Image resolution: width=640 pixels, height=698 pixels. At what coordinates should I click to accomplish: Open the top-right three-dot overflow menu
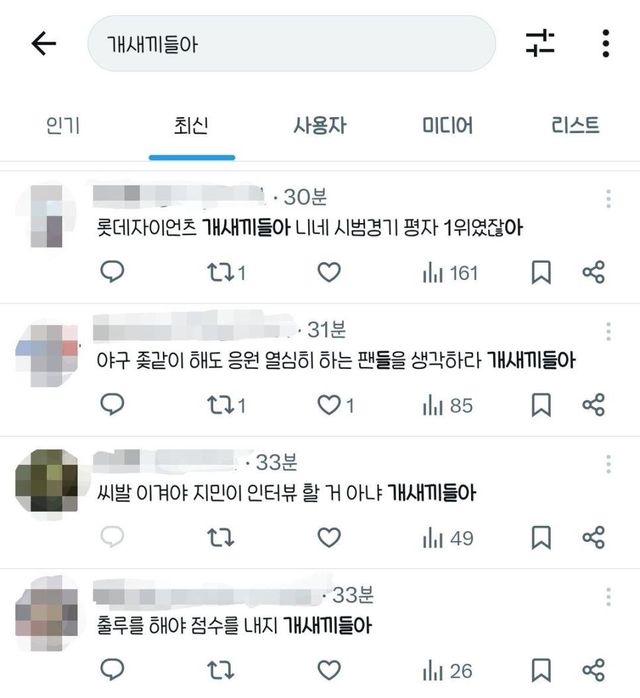pos(605,43)
